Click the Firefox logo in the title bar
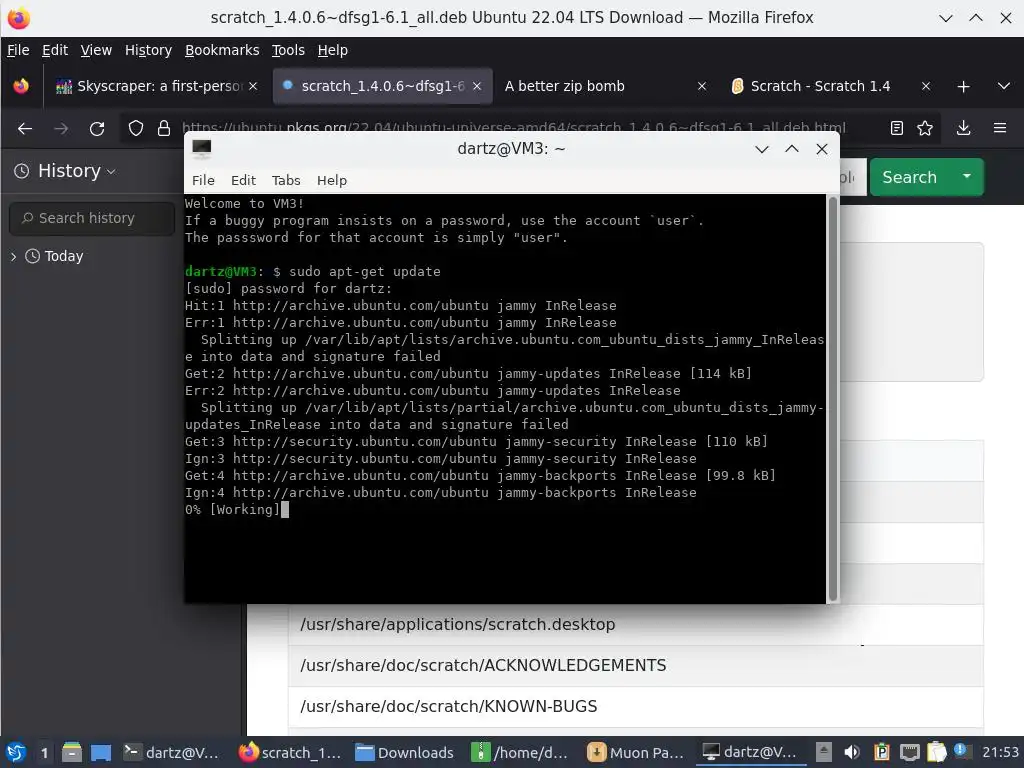 coord(18,18)
